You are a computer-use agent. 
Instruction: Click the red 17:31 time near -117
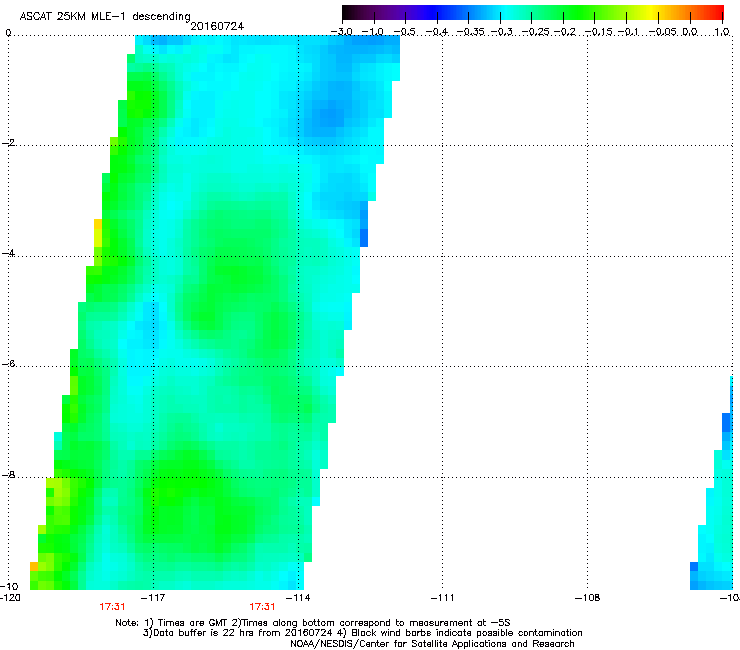click(112, 607)
